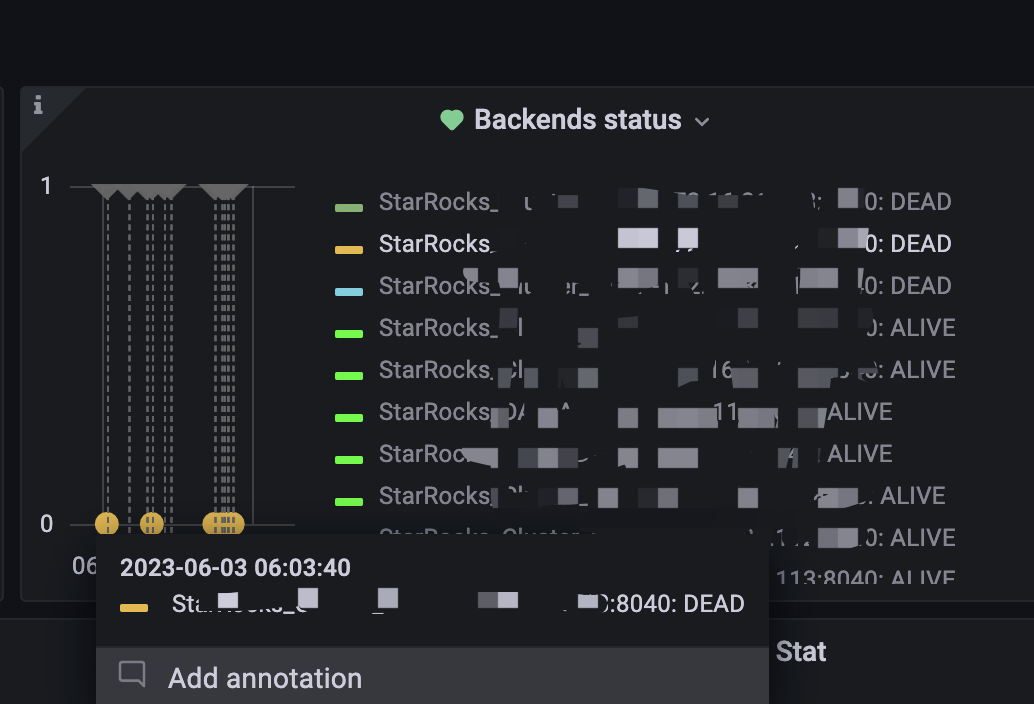Click the green heart alert icon
The width and height of the screenshot is (1034, 704).
click(452, 120)
